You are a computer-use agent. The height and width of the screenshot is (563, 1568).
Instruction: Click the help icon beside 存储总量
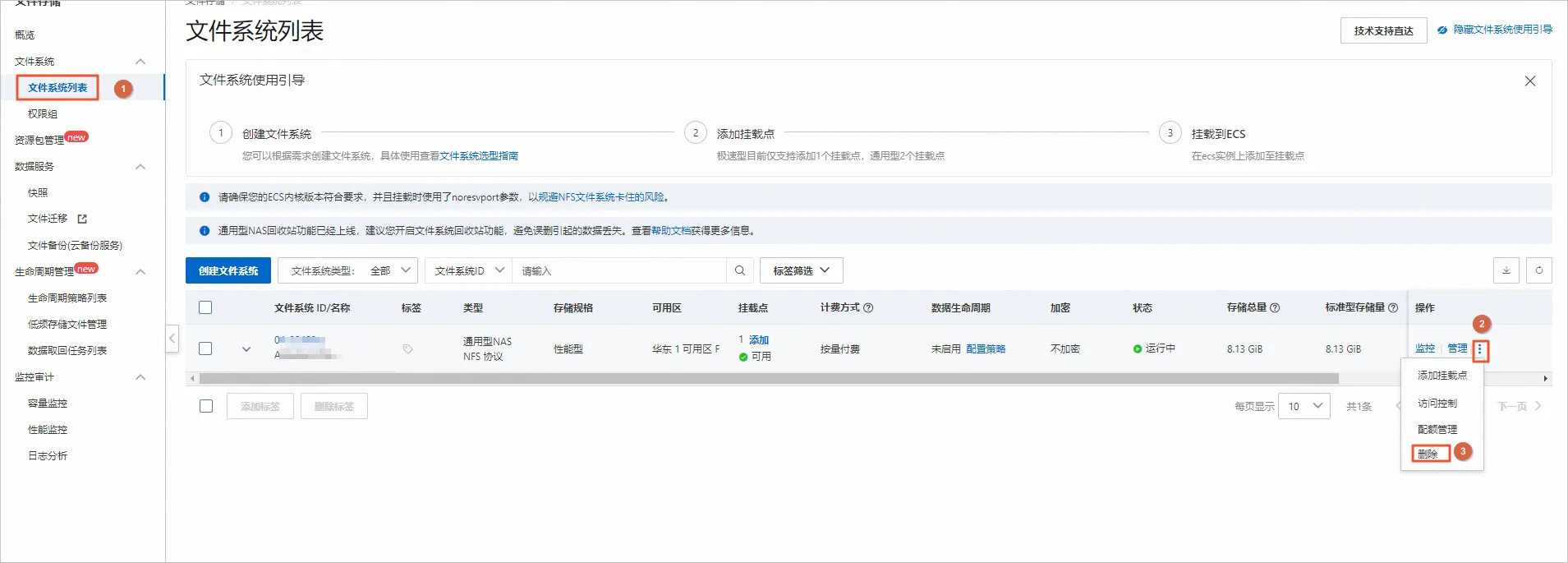1275,307
